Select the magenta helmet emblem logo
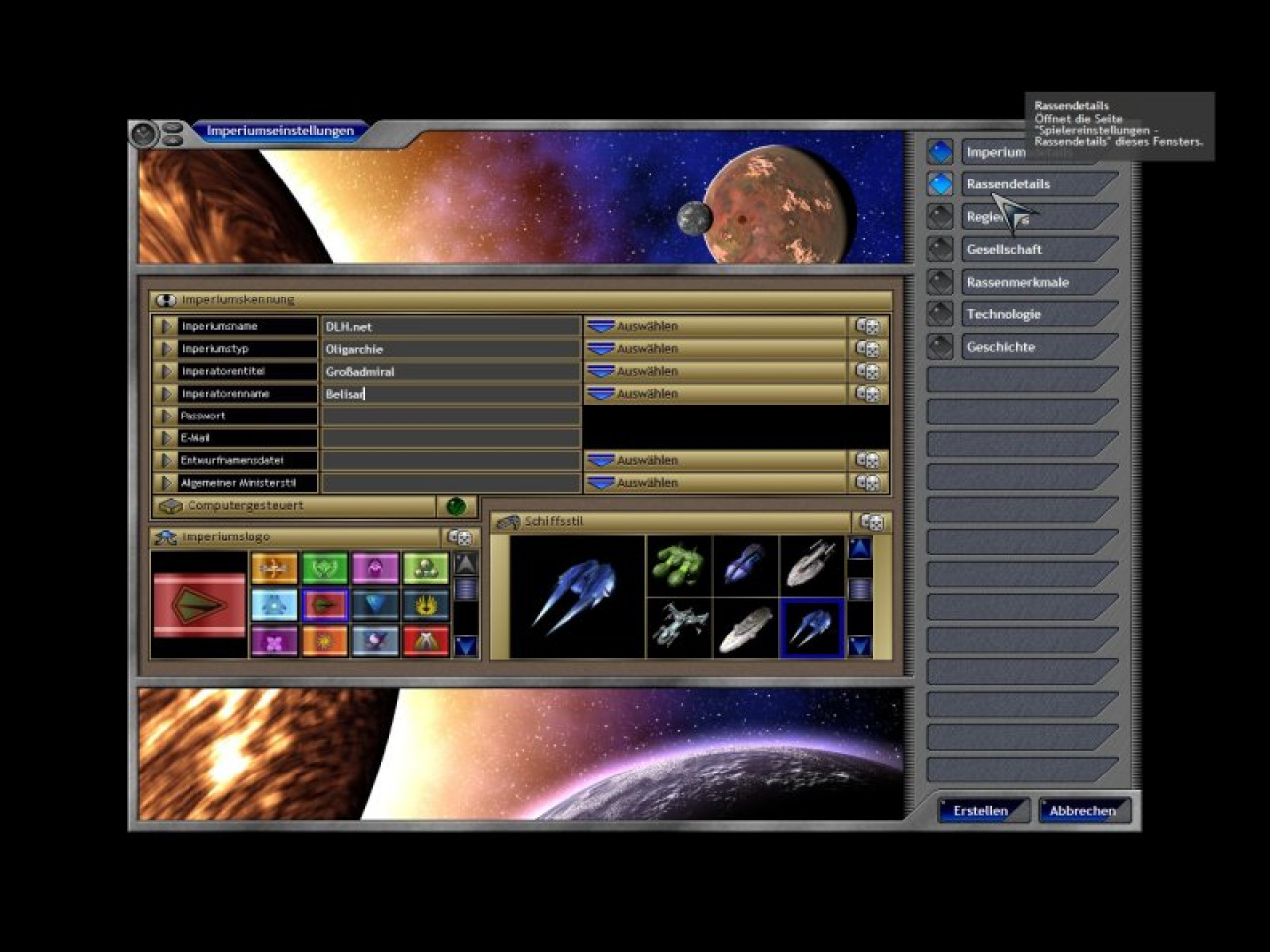The height and width of the screenshot is (952, 1270). (x=375, y=568)
